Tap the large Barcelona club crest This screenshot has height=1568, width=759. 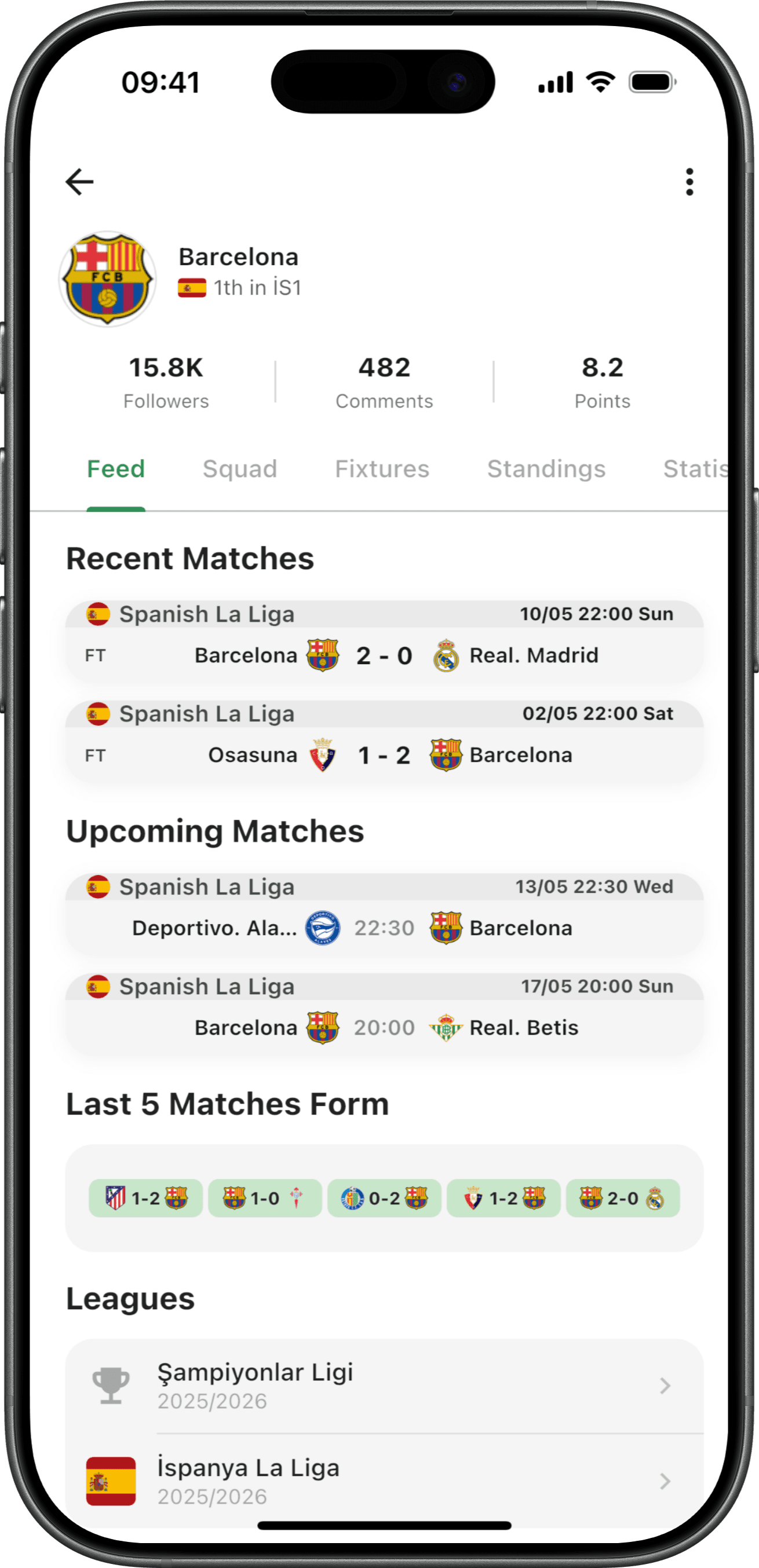107,279
